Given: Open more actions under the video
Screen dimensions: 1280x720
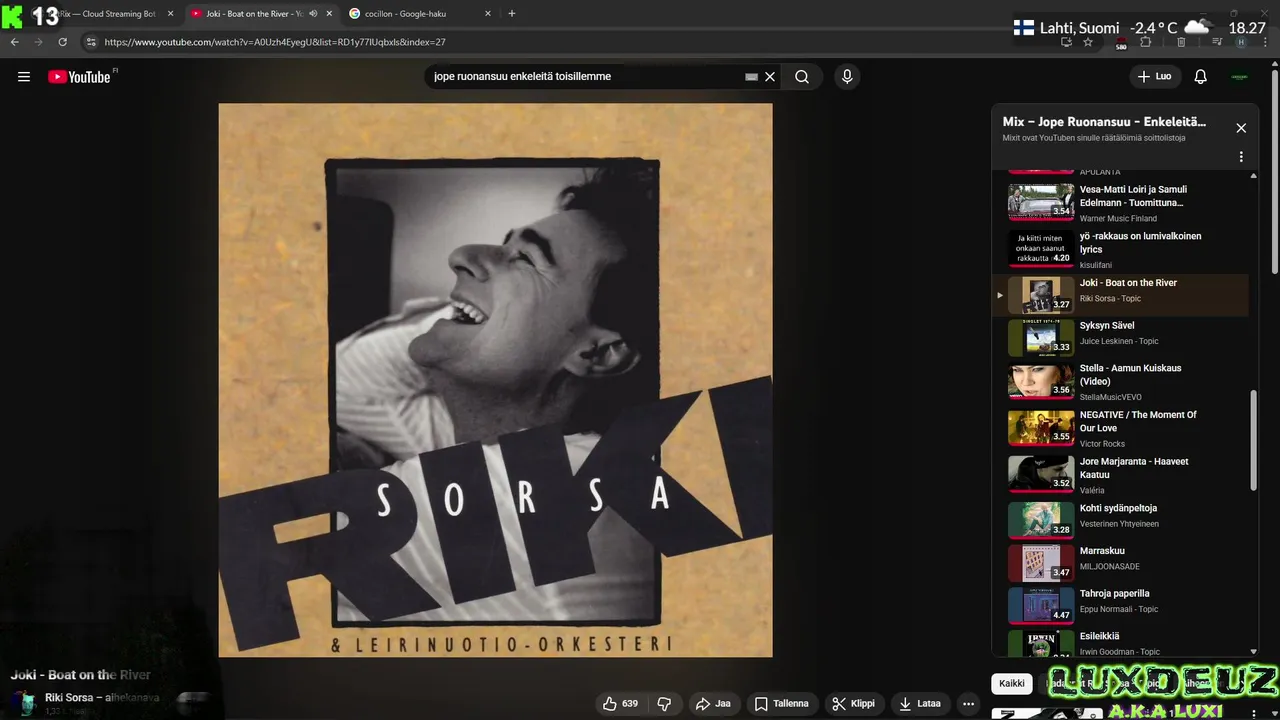Looking at the screenshot, I should point(968,704).
